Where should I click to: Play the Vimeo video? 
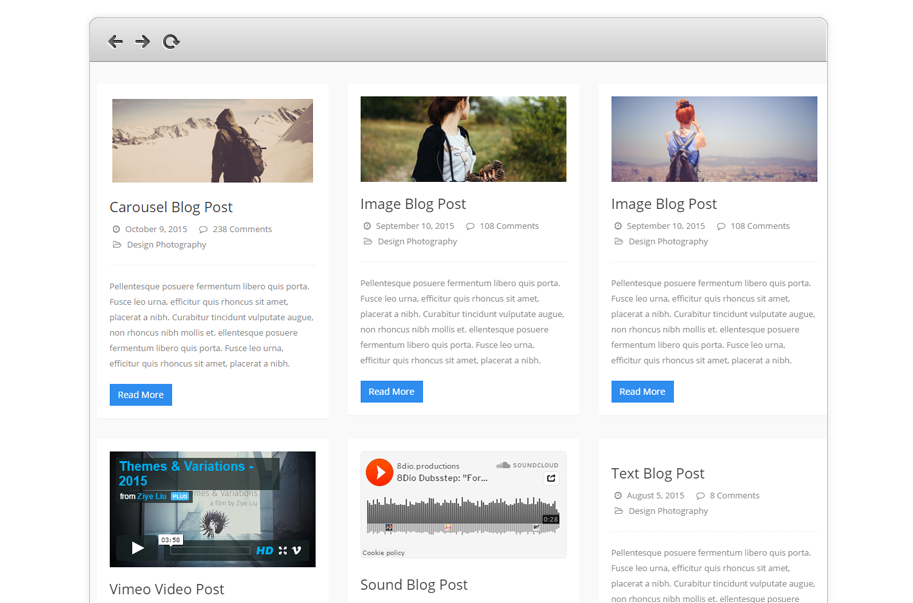tap(137, 548)
